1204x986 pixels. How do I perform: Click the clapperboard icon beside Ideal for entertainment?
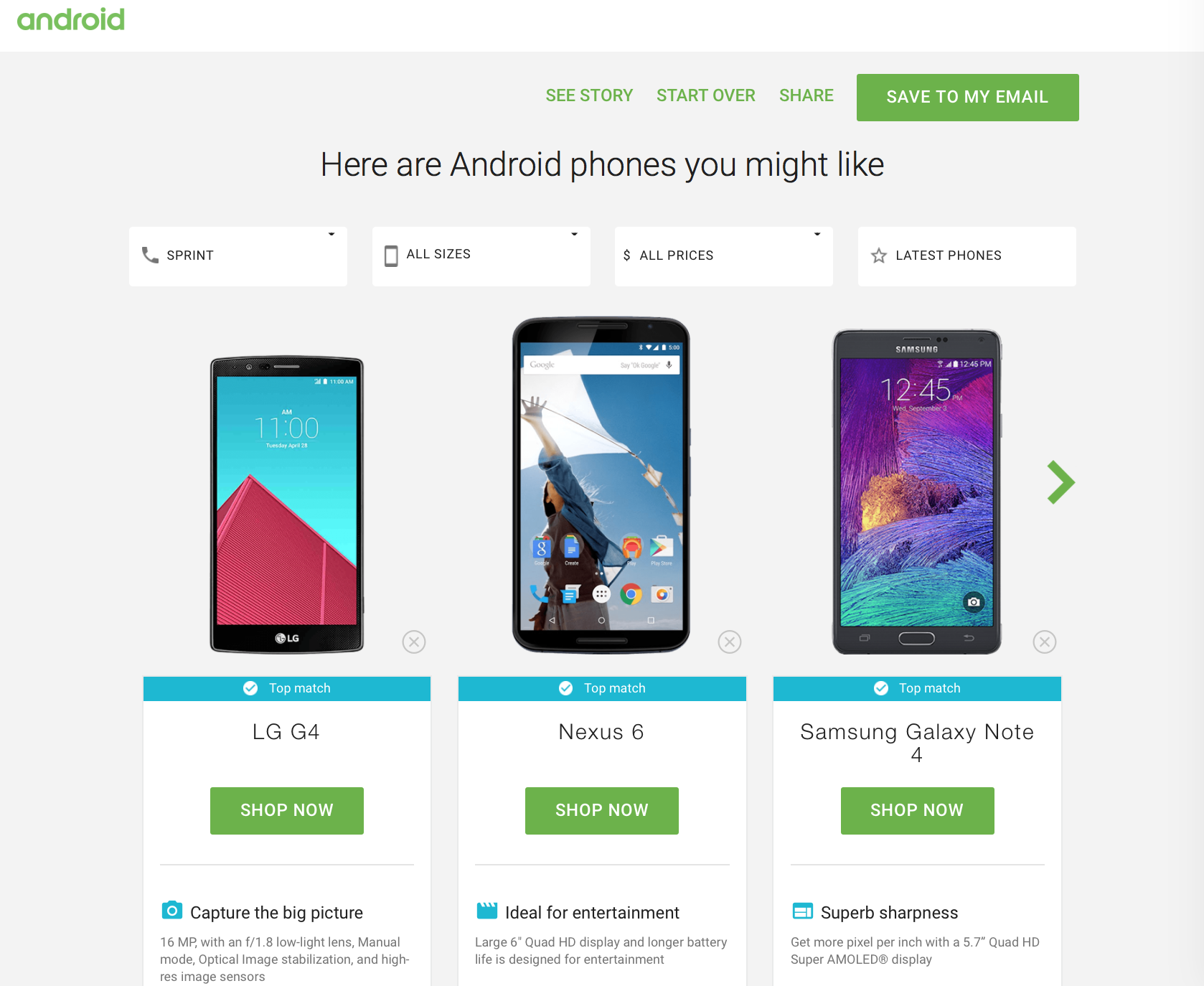coord(487,911)
